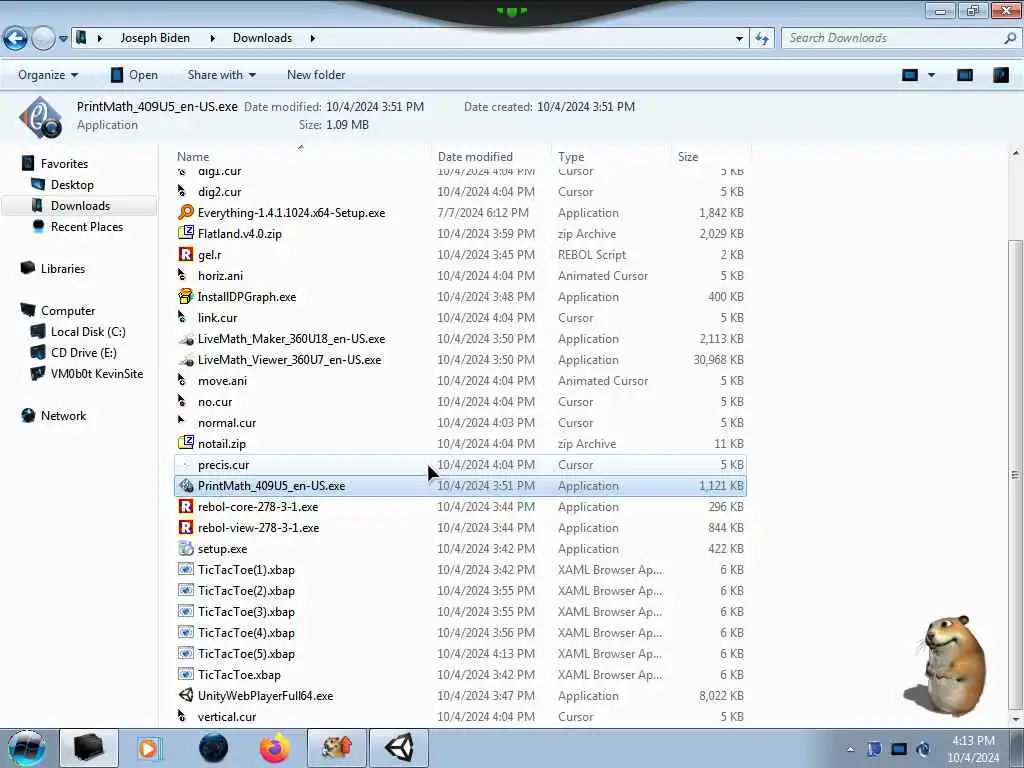The width and height of the screenshot is (1024, 768).
Task: Click Downloads in address breadcrumb
Action: pyautogui.click(x=263, y=38)
